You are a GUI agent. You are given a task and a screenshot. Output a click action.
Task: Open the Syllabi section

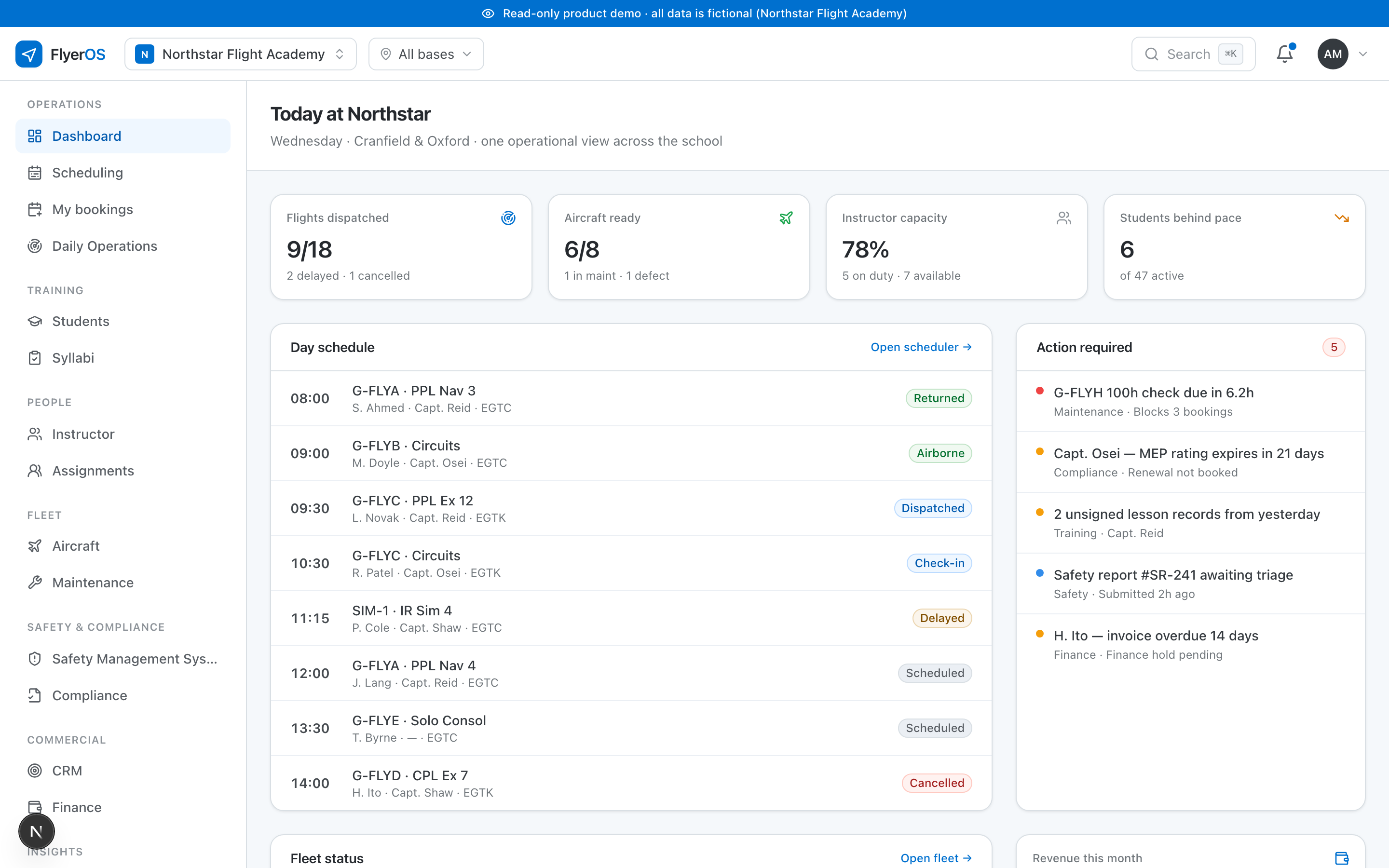(123, 358)
